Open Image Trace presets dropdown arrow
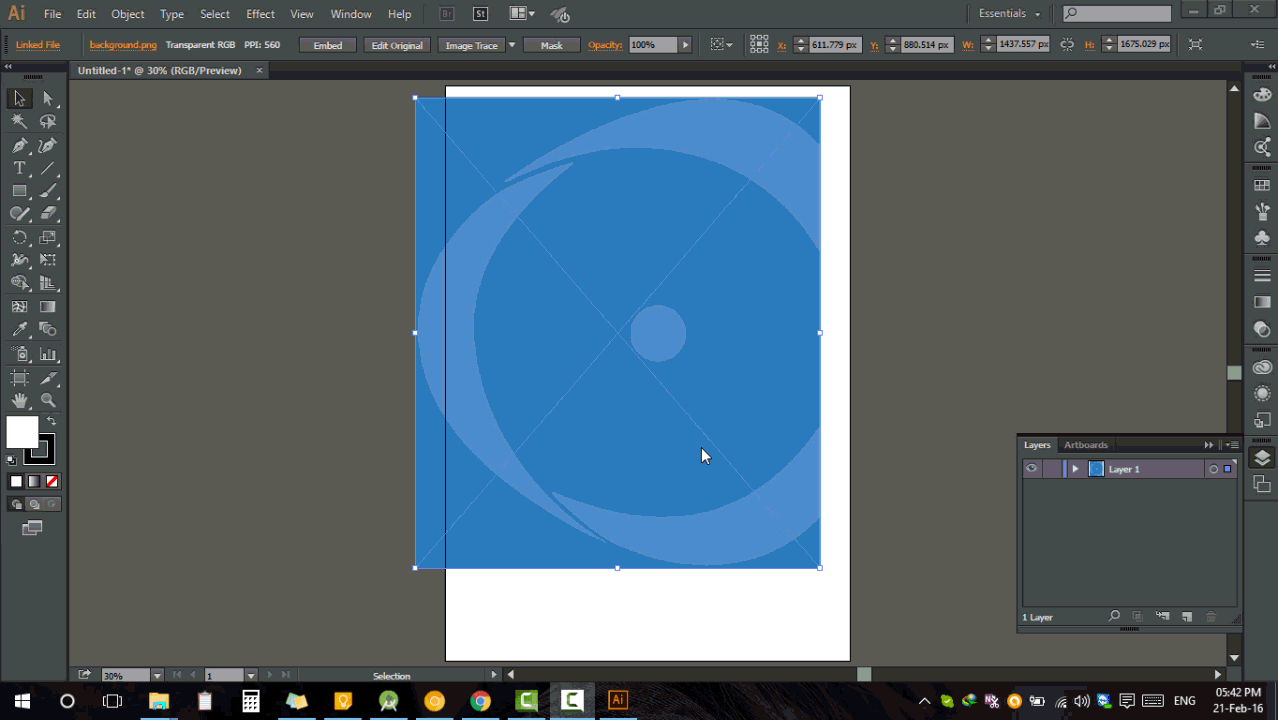This screenshot has width=1278, height=720. click(512, 45)
